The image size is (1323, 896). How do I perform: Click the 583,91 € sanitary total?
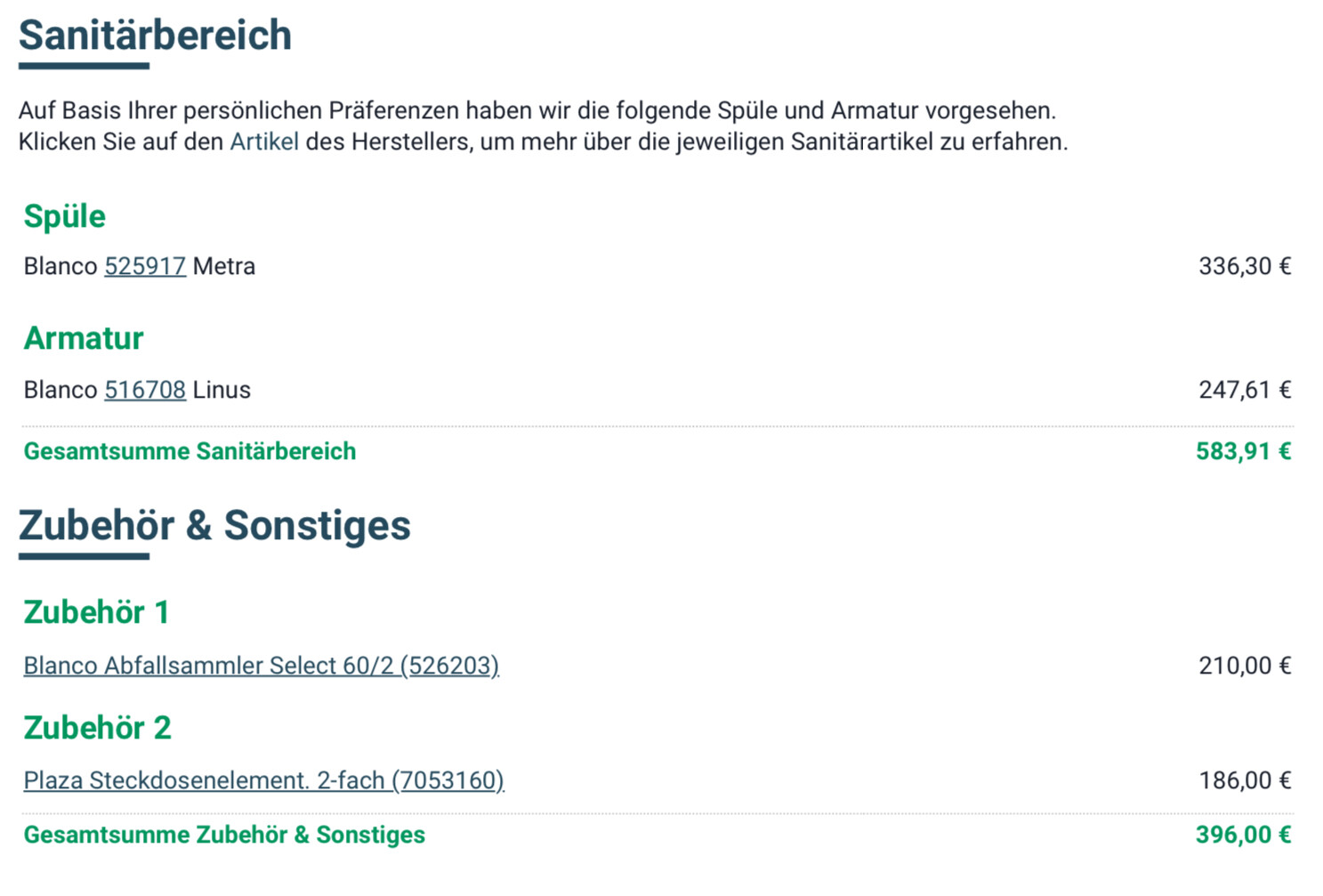(x=1243, y=451)
